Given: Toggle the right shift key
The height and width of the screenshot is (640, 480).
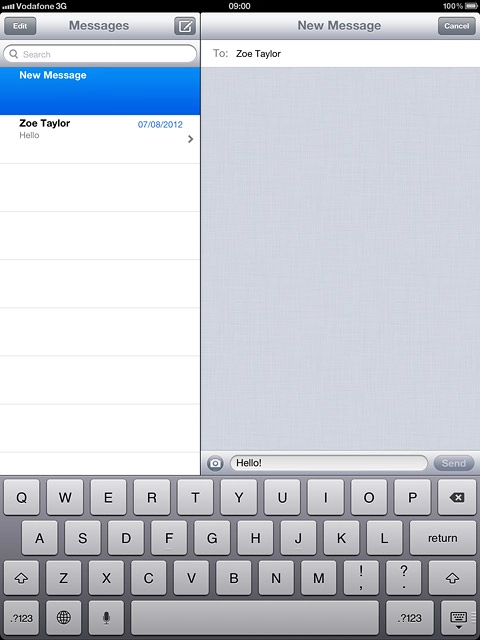Looking at the screenshot, I should [452, 578].
